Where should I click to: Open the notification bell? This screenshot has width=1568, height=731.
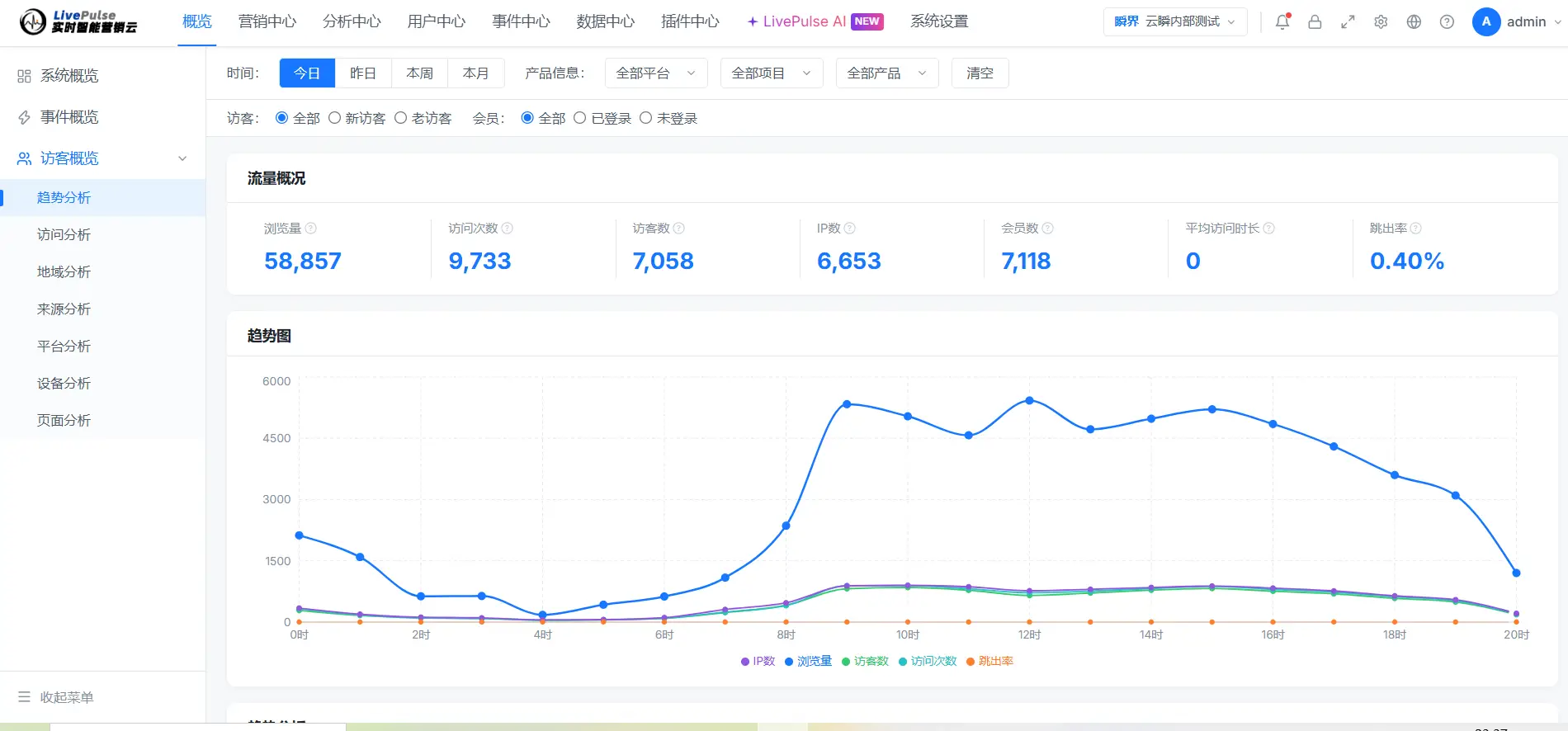[x=1282, y=22]
